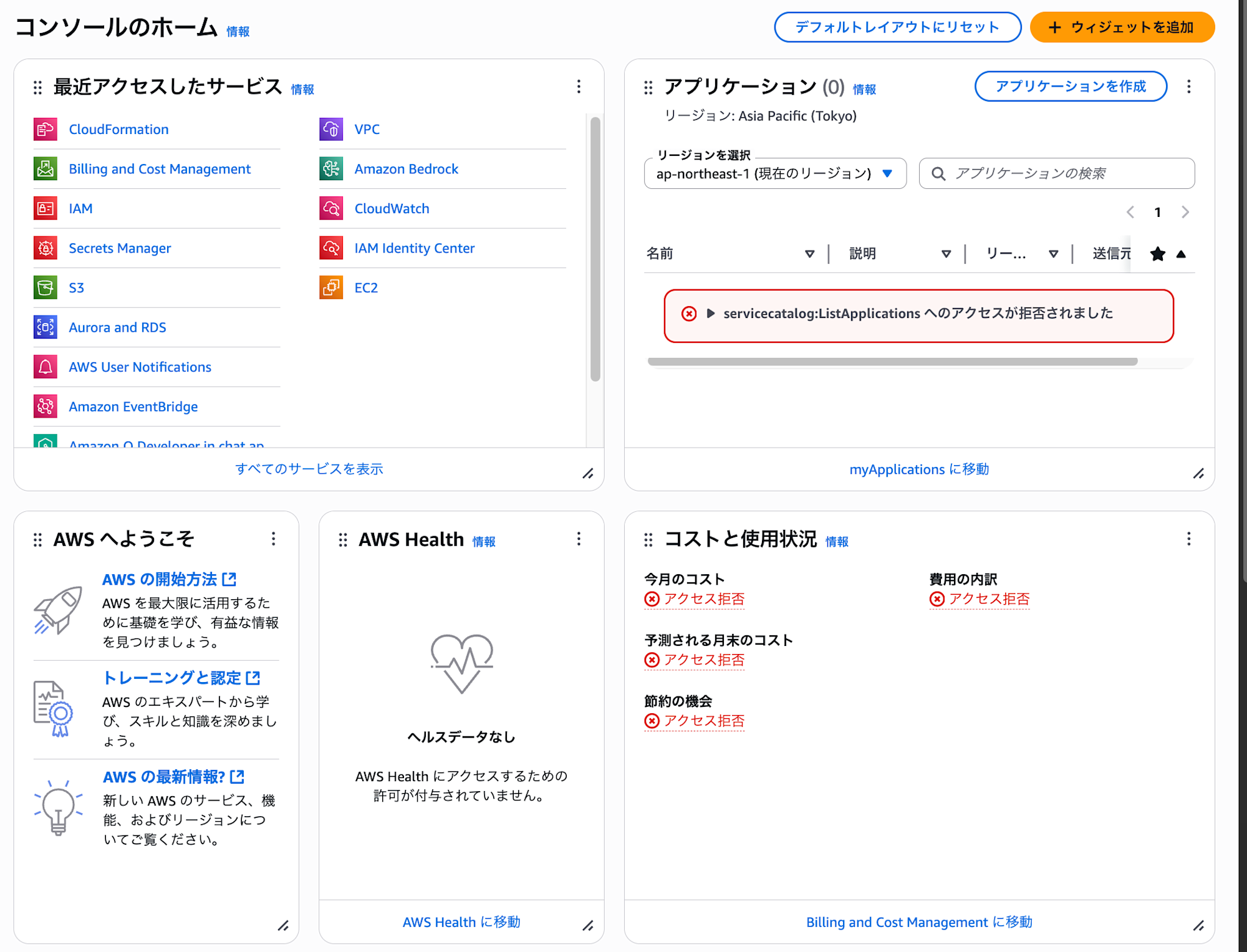Sort by 説明 column arrow
The height and width of the screenshot is (952, 1247).
[946, 254]
